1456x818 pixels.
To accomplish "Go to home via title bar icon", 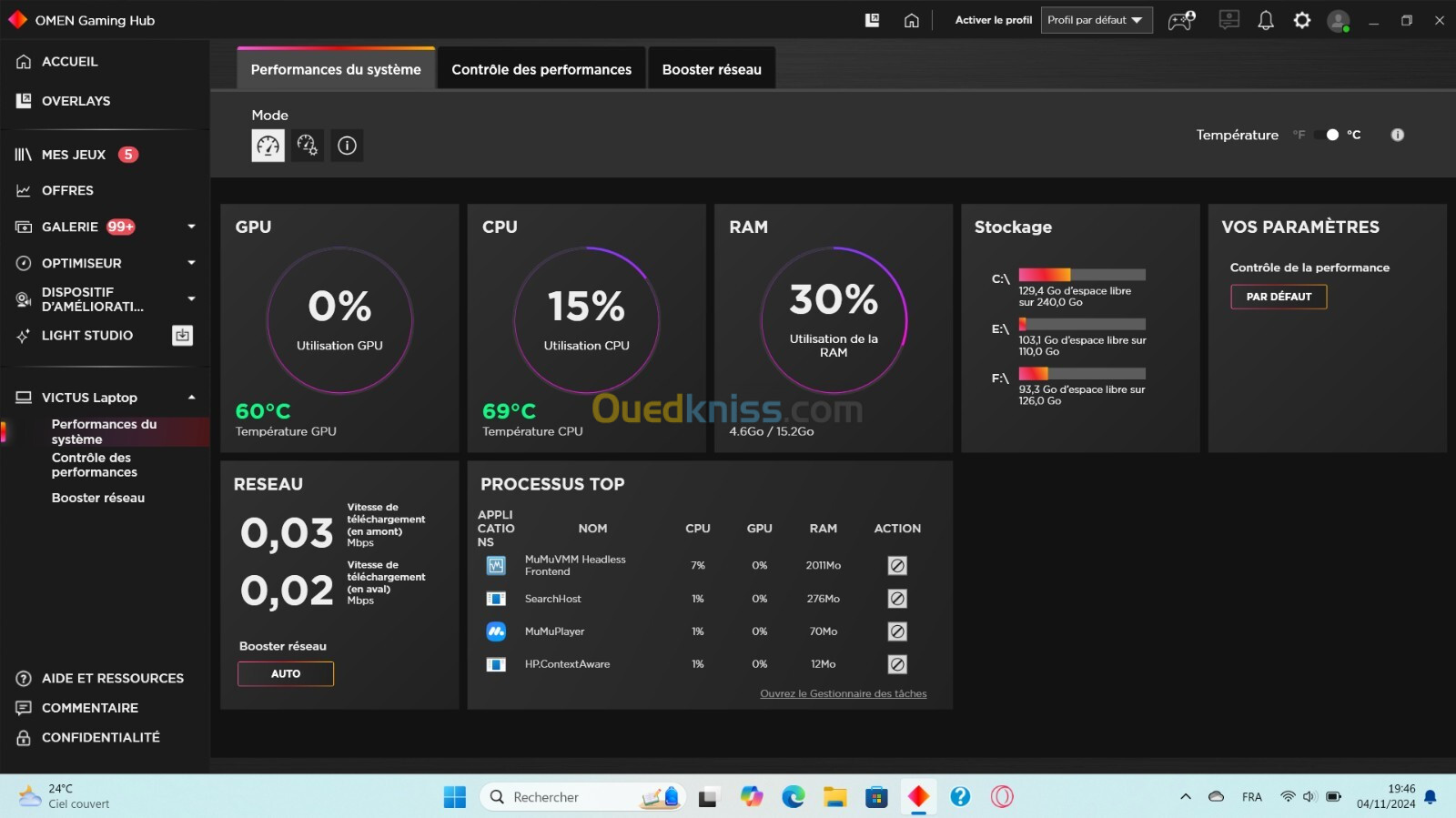I will click(x=911, y=20).
